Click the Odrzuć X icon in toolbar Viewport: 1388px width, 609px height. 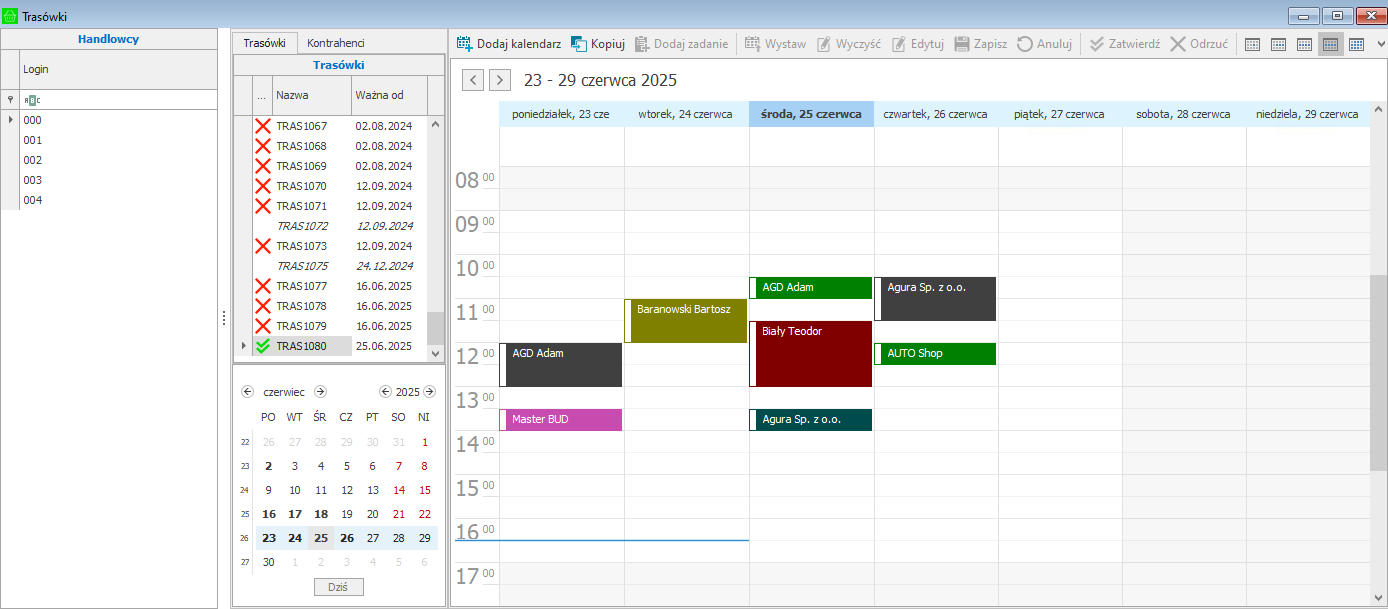[1178, 44]
